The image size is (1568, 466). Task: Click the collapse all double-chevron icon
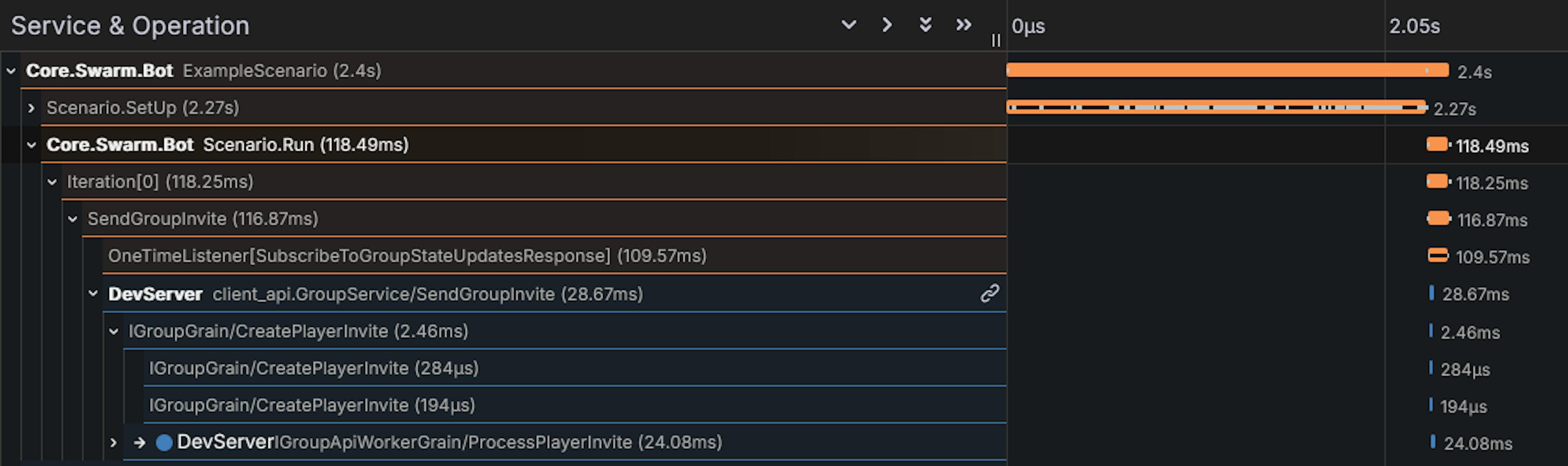[964, 25]
